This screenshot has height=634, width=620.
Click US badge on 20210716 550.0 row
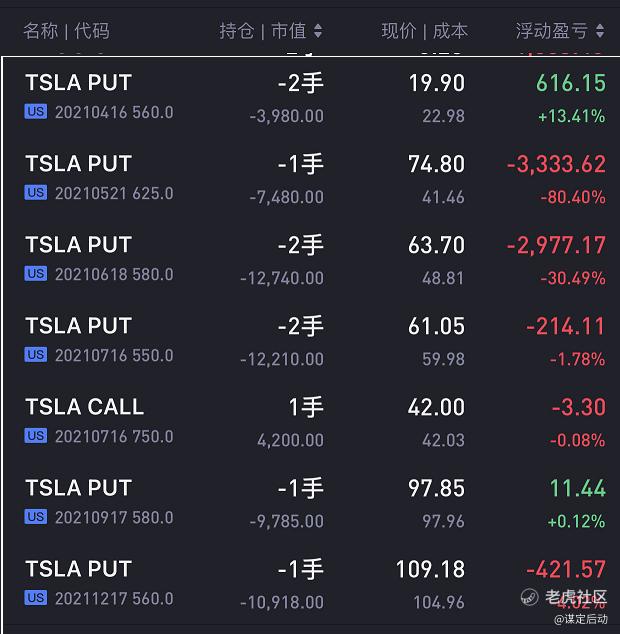(36, 355)
